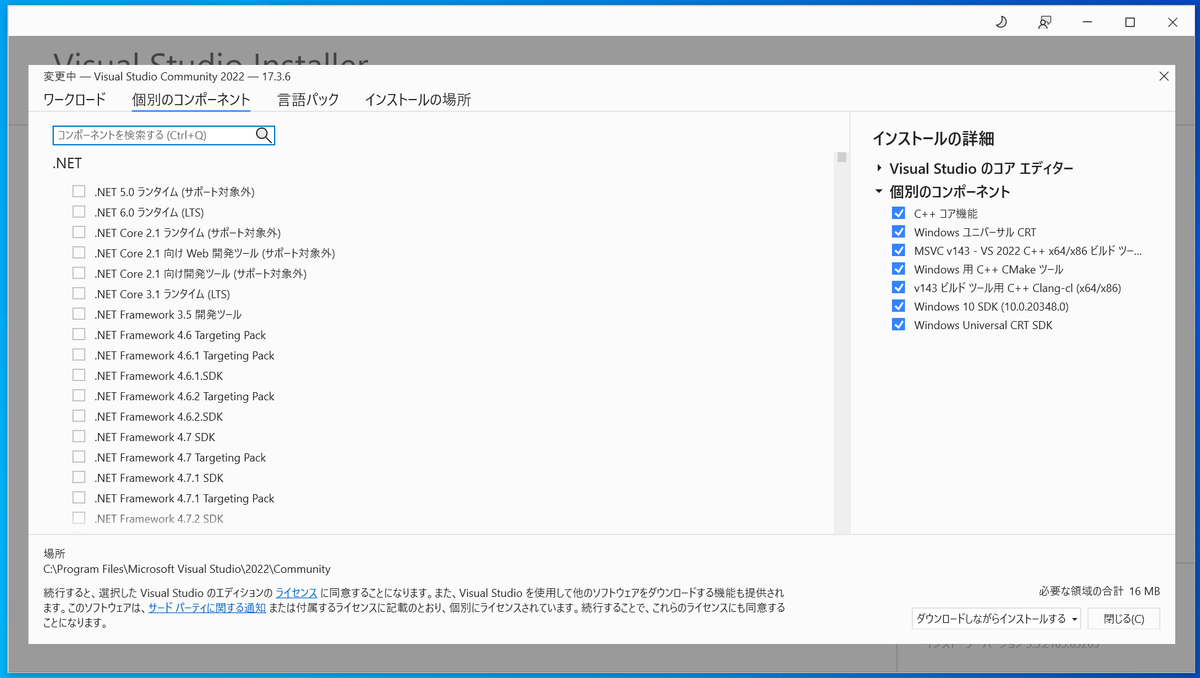
Task: Switch to ワークロード tab
Action: [74, 100]
